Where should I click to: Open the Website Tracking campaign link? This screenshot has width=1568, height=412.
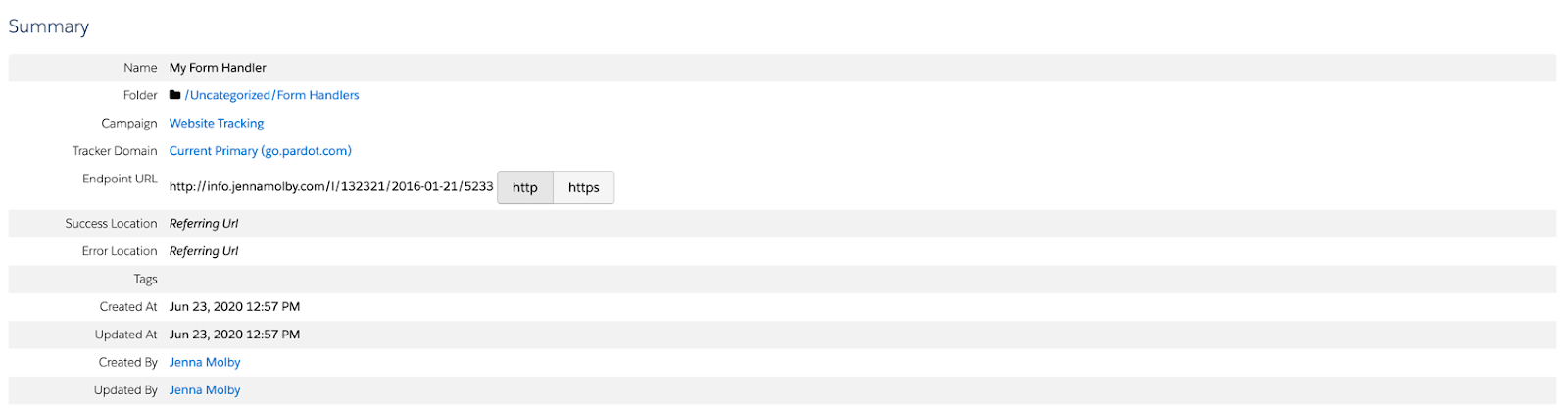[217, 123]
